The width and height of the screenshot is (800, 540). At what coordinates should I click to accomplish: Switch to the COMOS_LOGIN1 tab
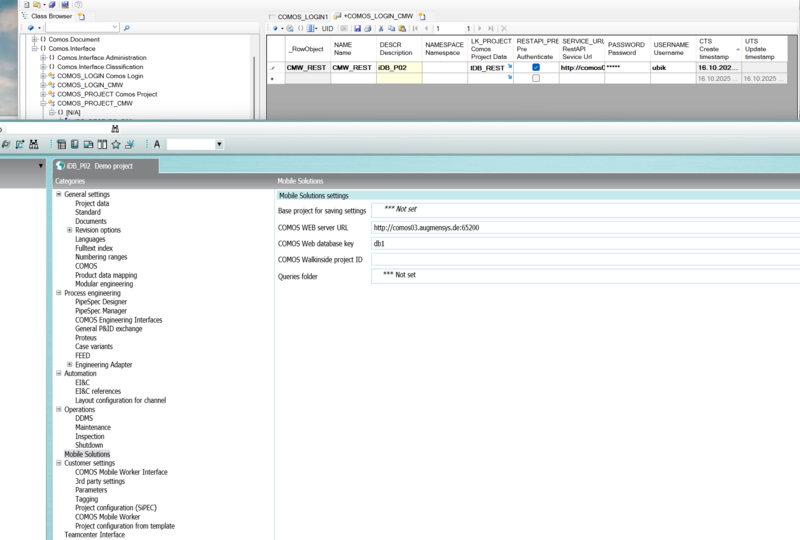(303, 16)
